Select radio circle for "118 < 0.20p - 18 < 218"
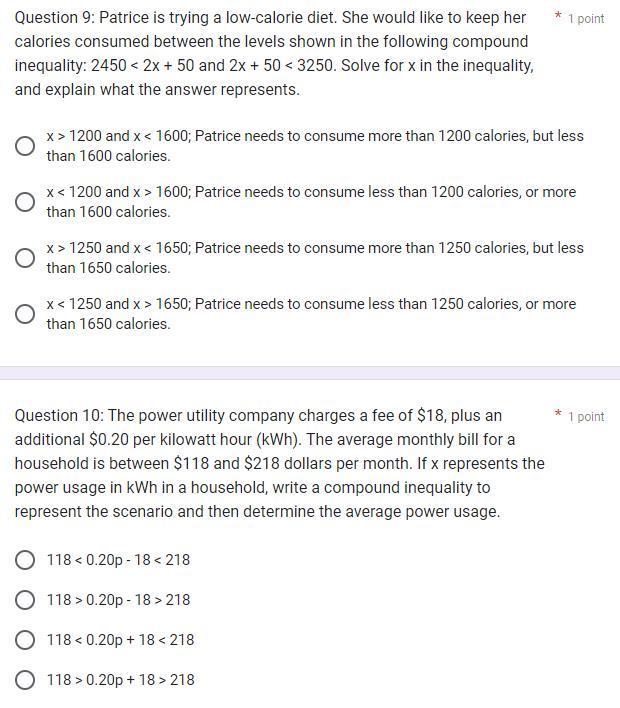The height and width of the screenshot is (708, 620). 26,560
